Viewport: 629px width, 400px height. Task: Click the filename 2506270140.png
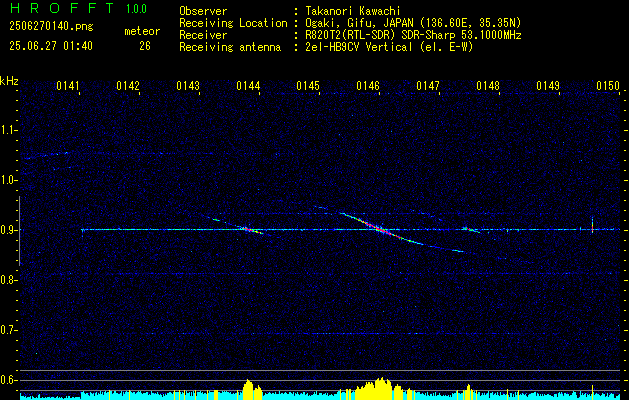[x=51, y=27]
